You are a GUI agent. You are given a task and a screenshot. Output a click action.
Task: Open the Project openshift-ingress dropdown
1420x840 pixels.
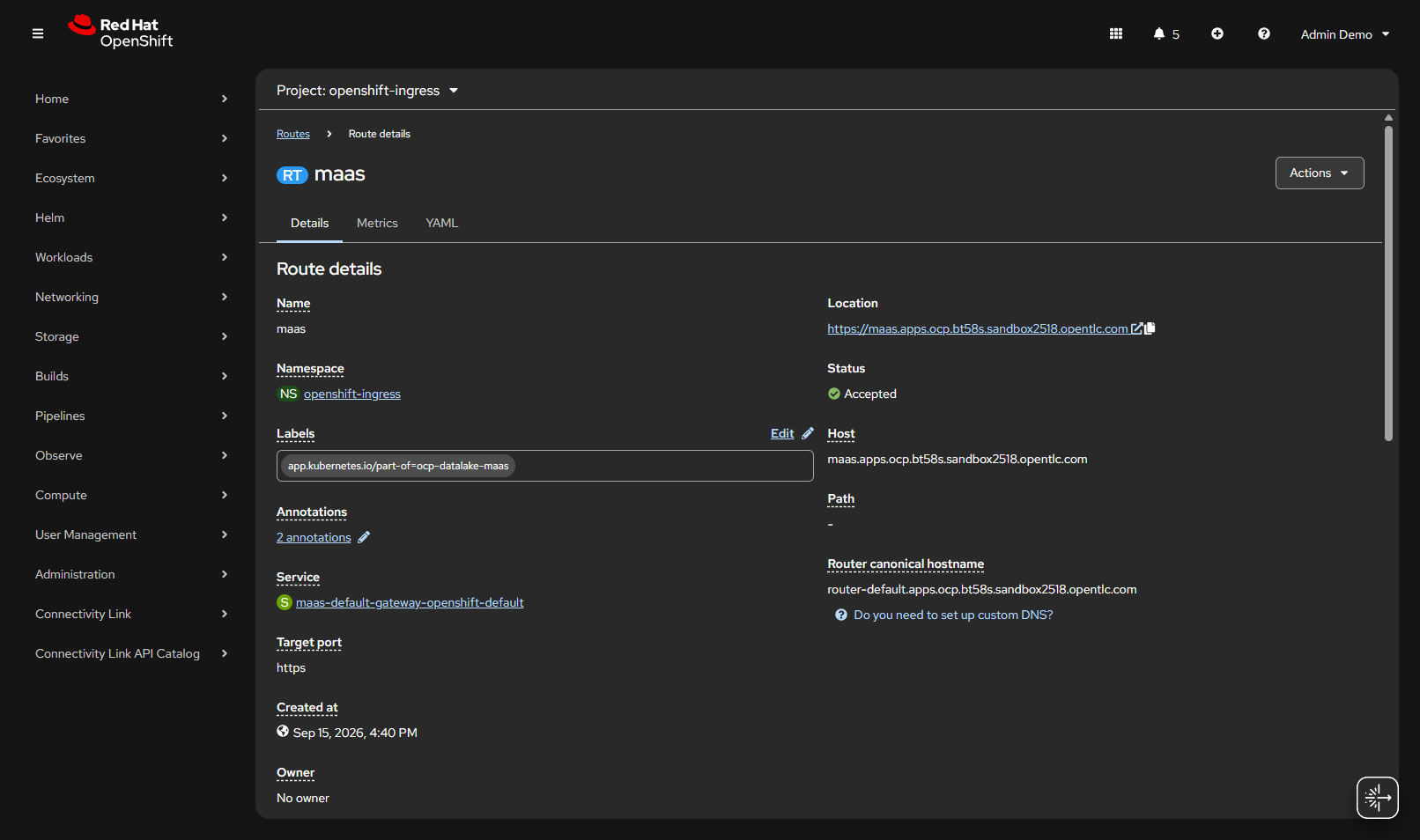click(367, 91)
